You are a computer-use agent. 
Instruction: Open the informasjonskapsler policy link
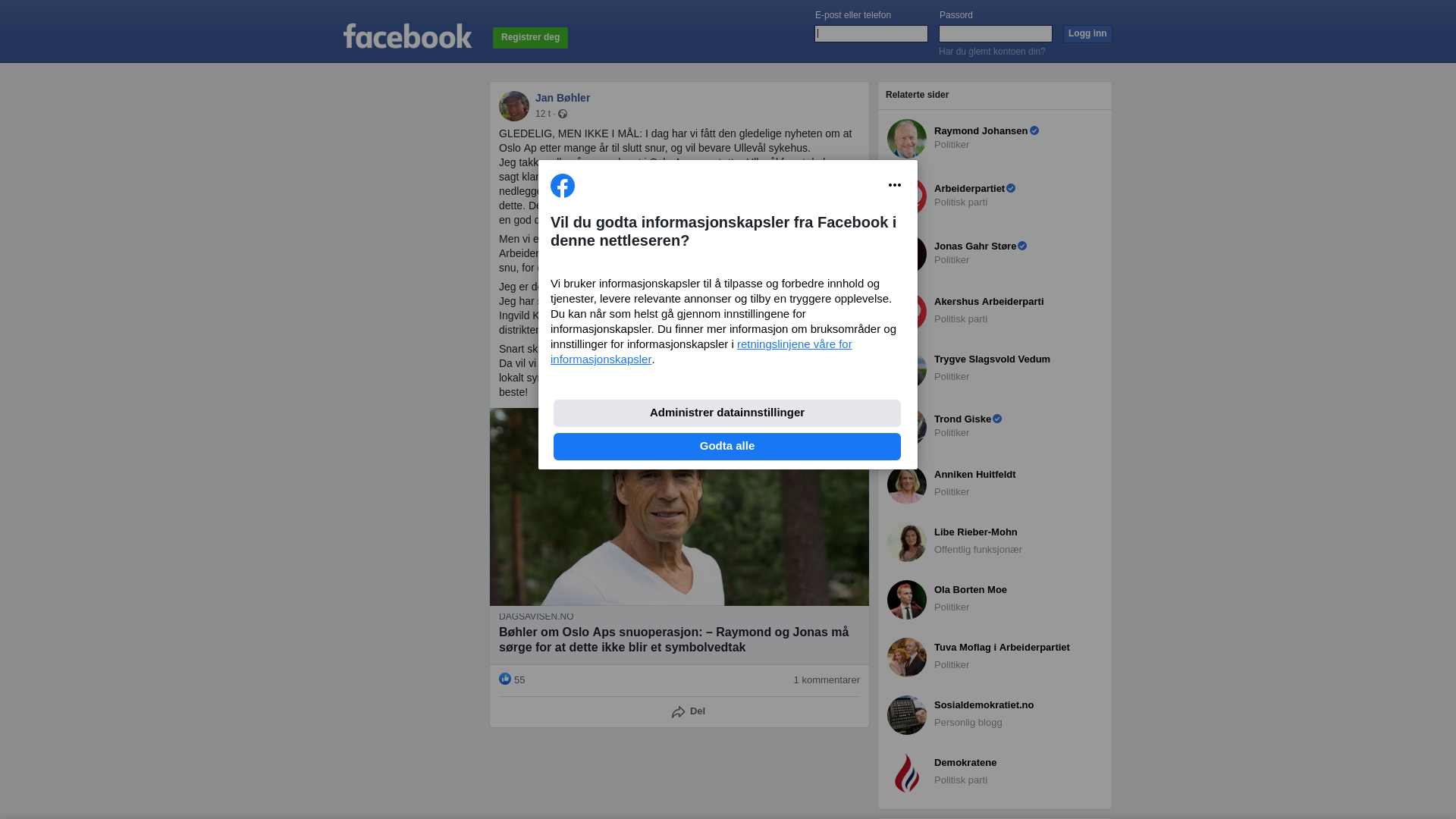pyautogui.click(x=701, y=352)
